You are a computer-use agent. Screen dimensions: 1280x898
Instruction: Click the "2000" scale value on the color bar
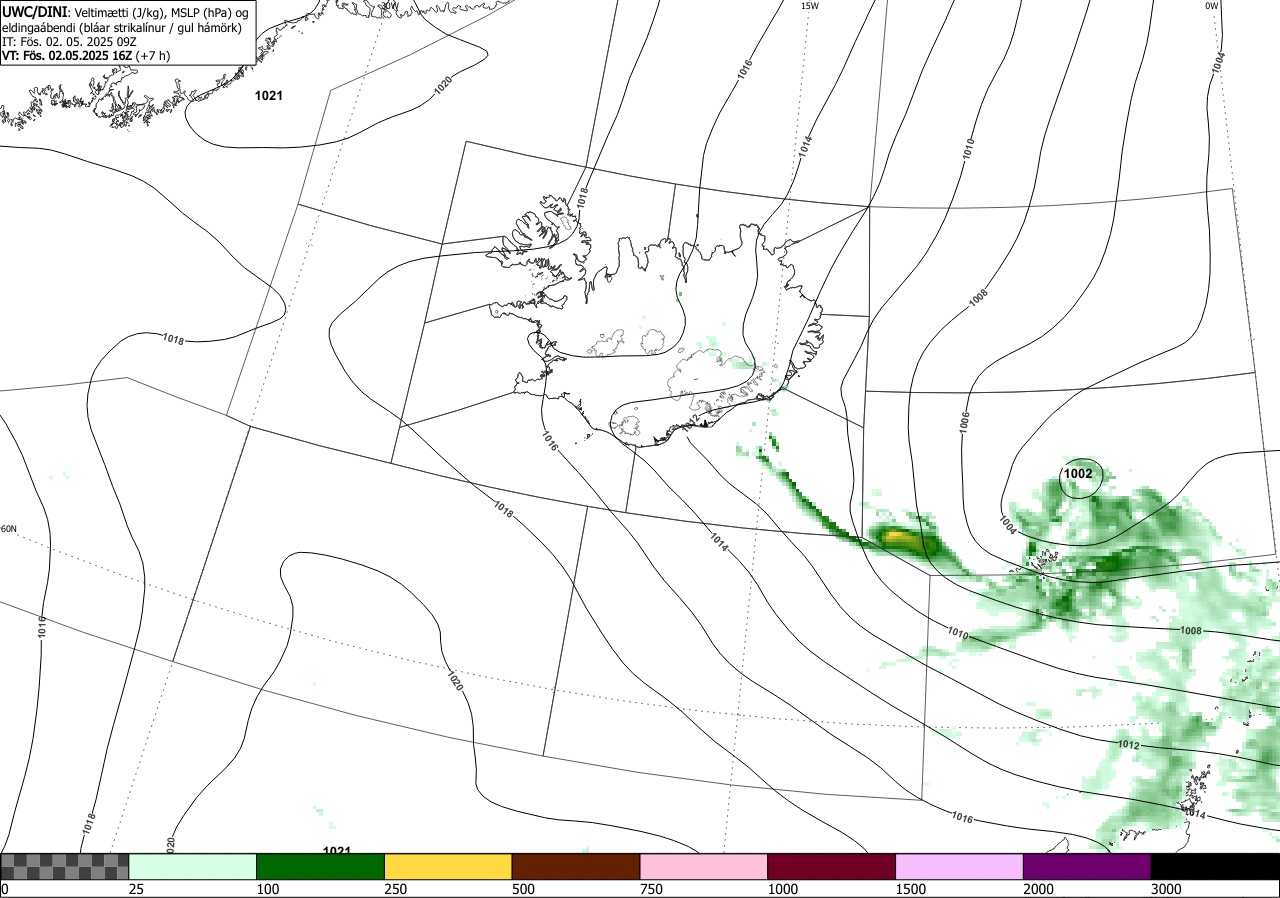1039,889
